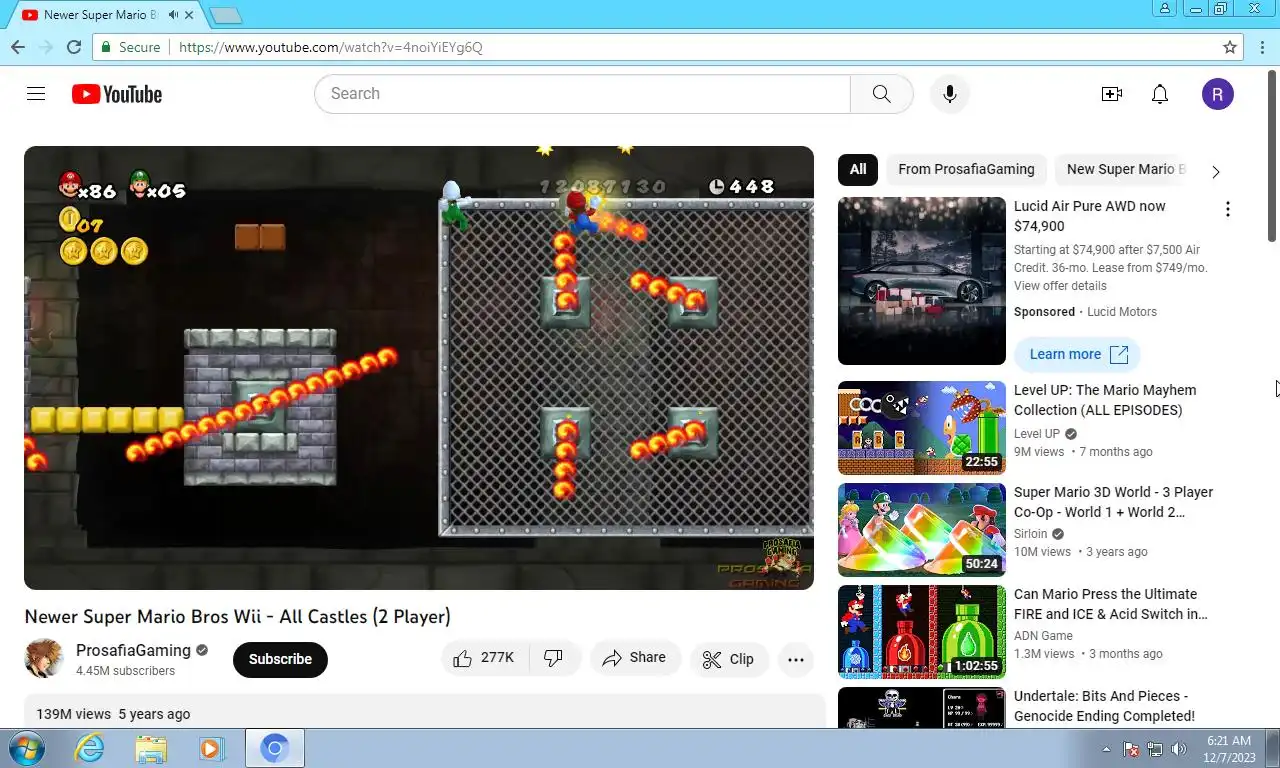This screenshot has width=1280, height=768.
Task: Open the ProsafiaGaming channel avatar
Action: click(x=44, y=658)
